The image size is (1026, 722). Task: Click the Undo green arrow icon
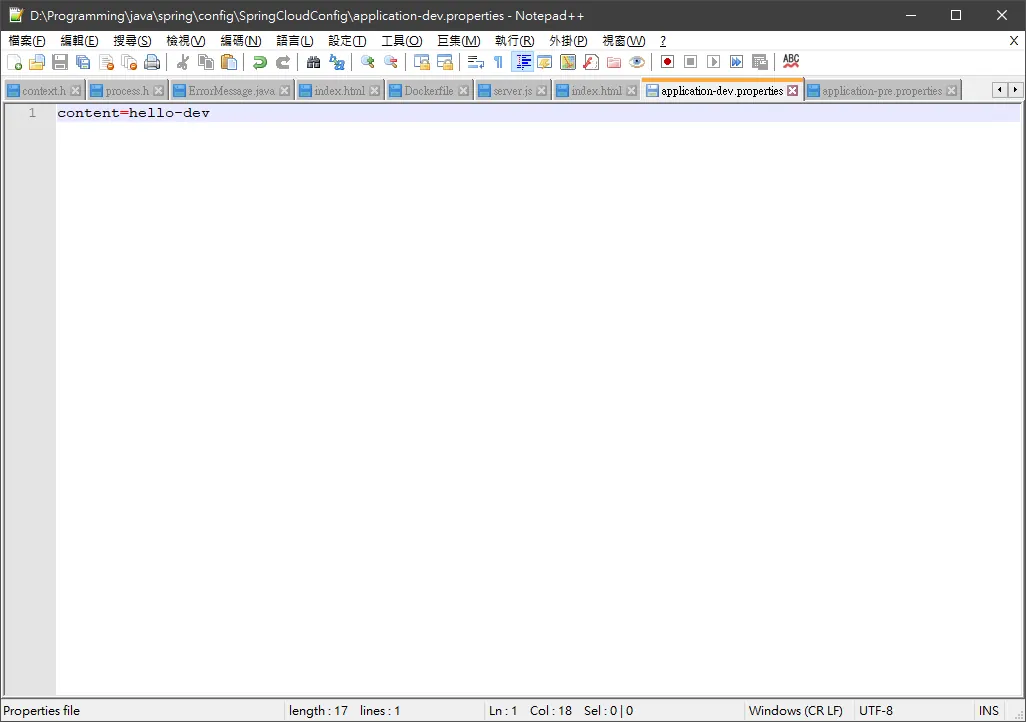coord(260,62)
